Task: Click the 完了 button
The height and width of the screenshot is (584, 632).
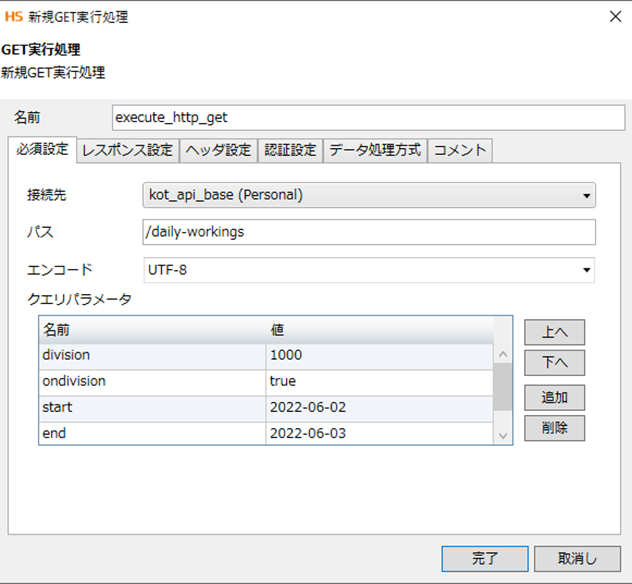Action: pos(484,558)
